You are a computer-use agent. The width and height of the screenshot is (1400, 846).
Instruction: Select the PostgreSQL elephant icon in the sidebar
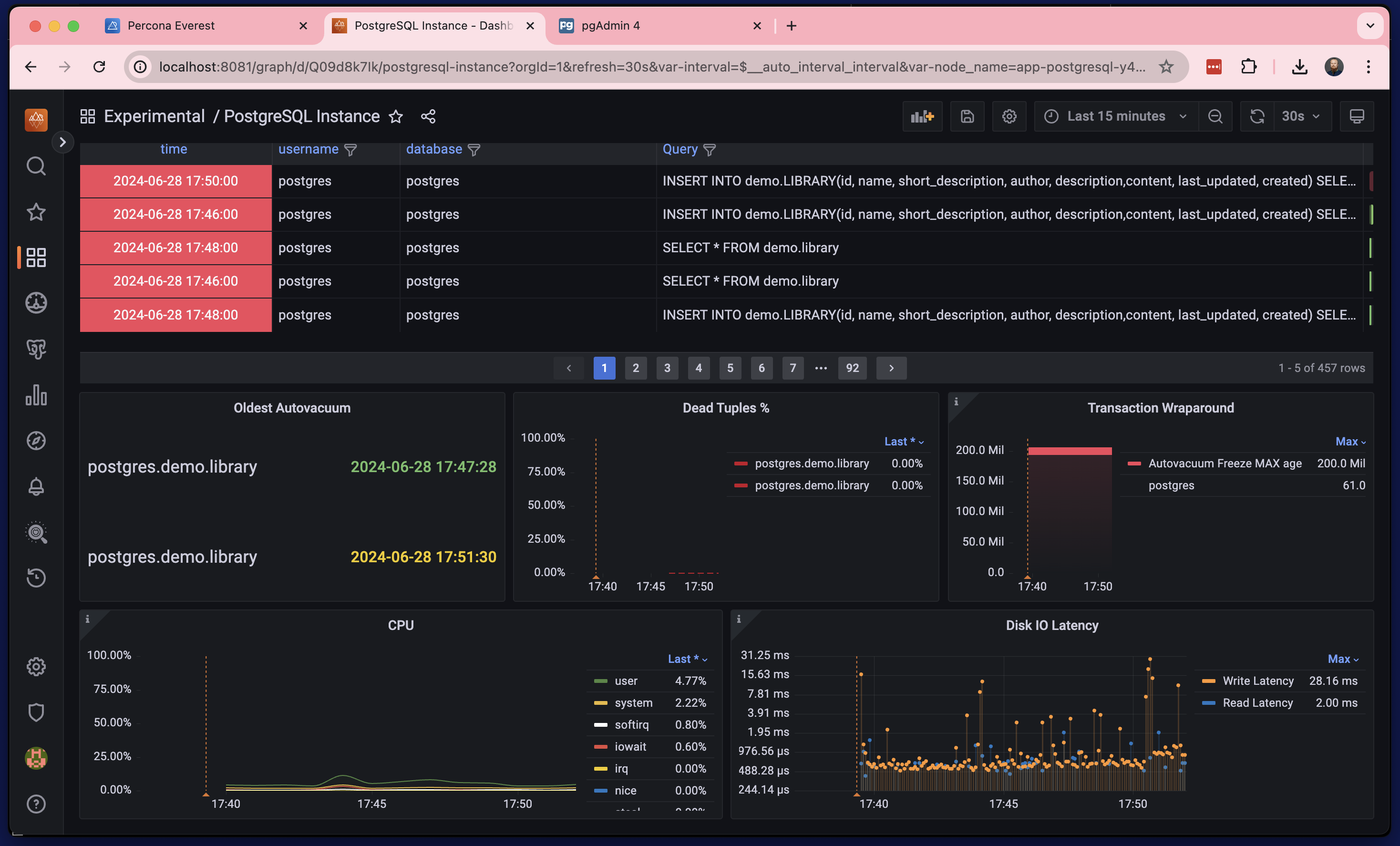pos(36,349)
